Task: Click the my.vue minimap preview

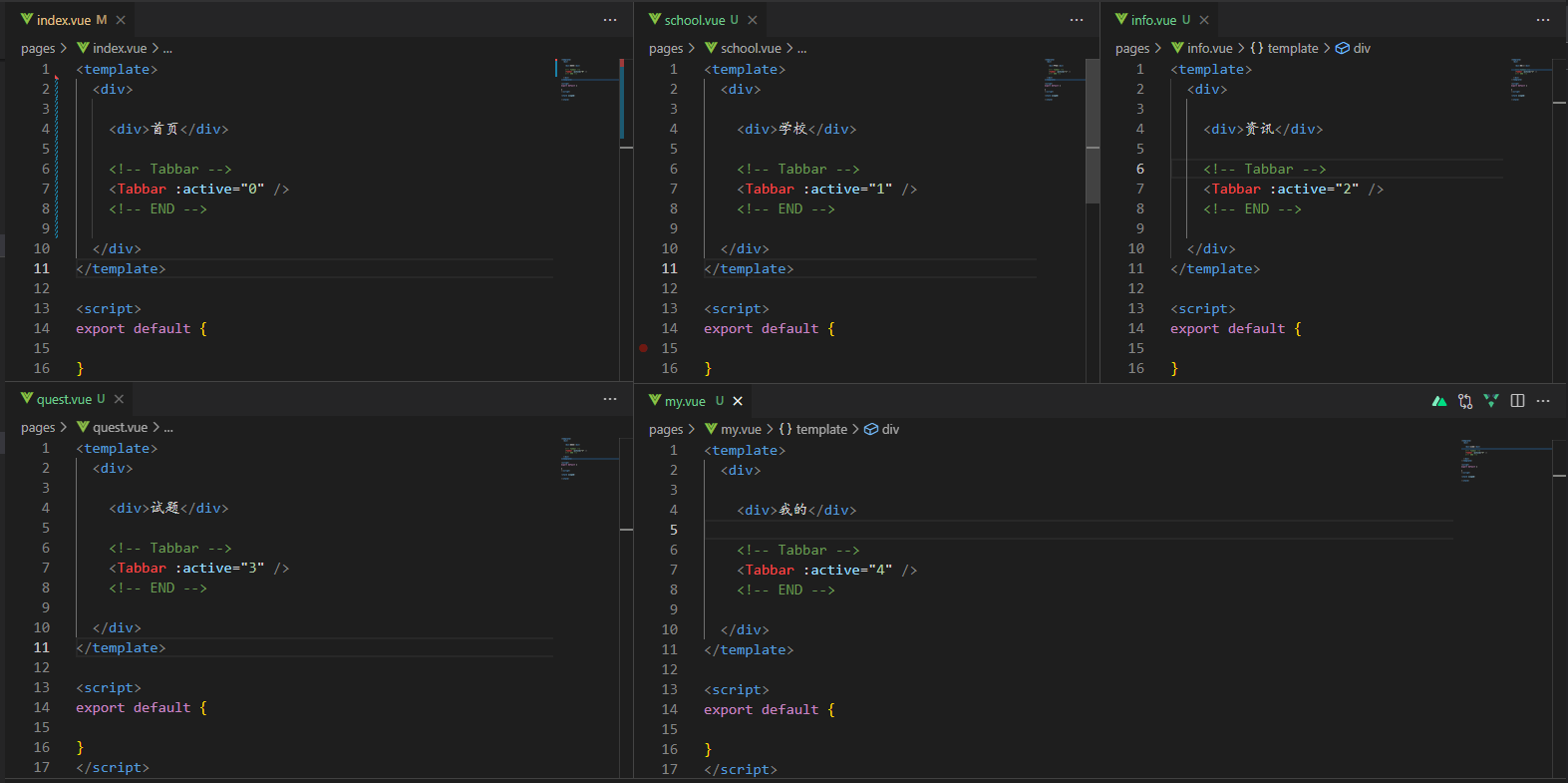Action: pyautogui.click(x=1505, y=461)
